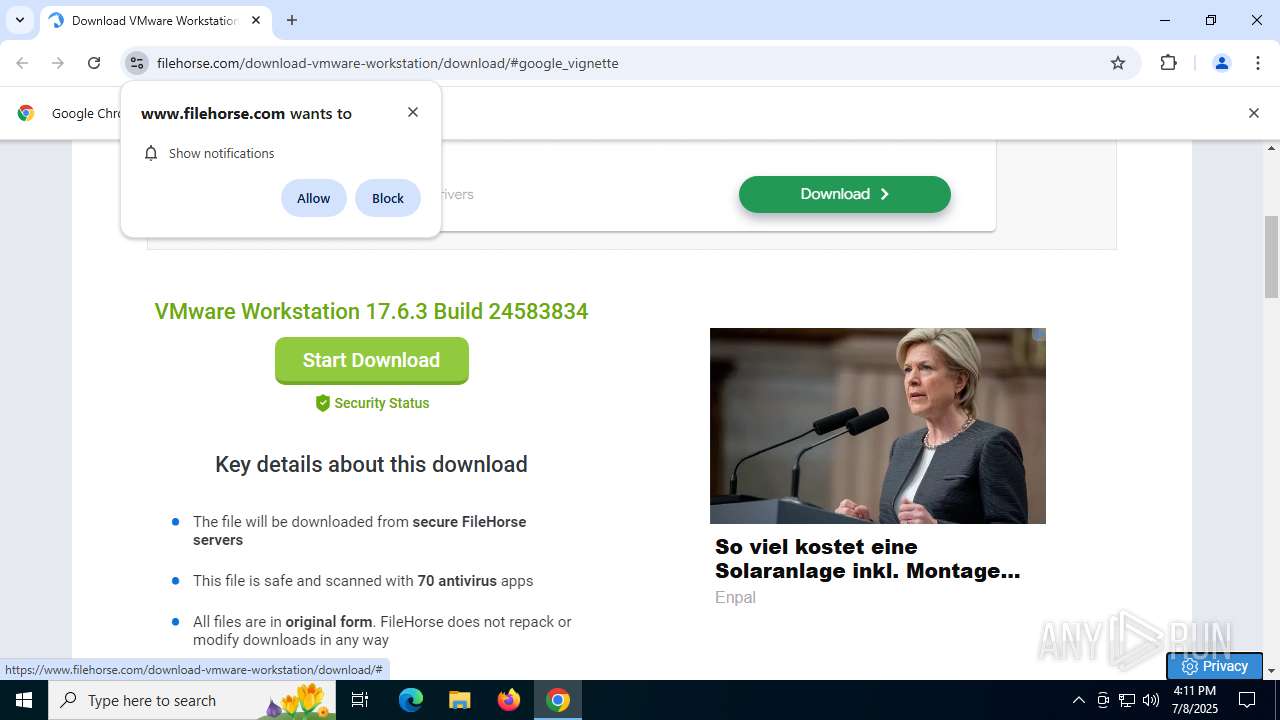Click the Enpal advertiser label
1280x720 pixels.
(x=735, y=597)
